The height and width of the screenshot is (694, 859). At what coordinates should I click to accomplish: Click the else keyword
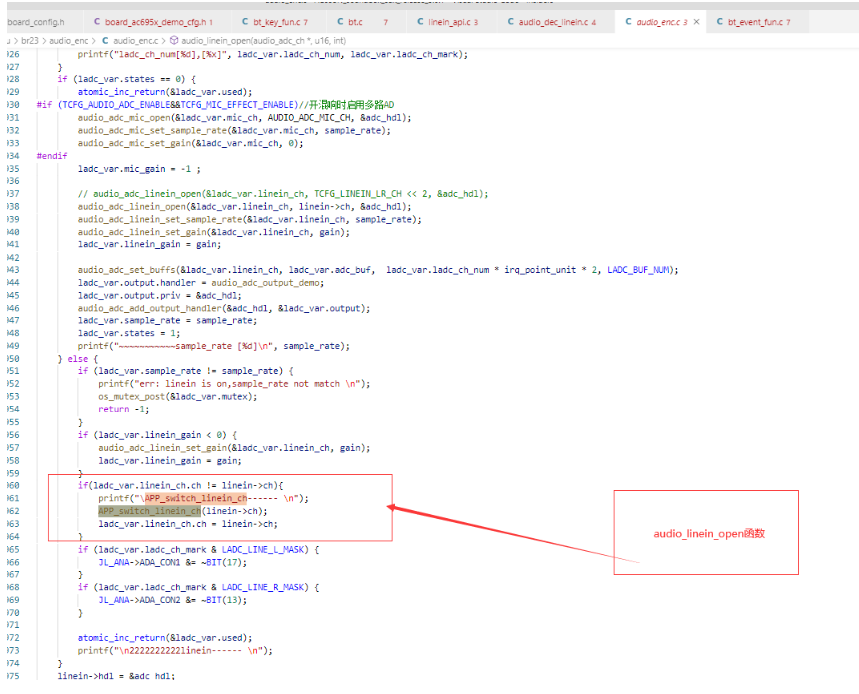coord(78,359)
